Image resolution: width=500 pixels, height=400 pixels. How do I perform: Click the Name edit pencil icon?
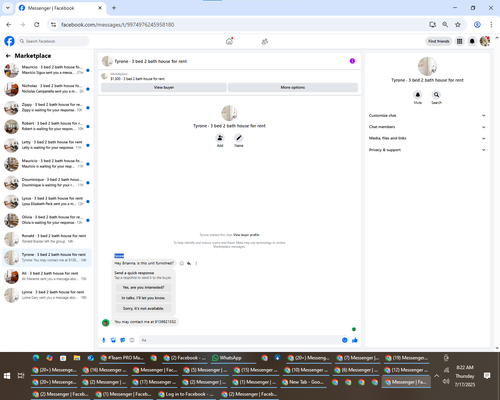coord(238,138)
